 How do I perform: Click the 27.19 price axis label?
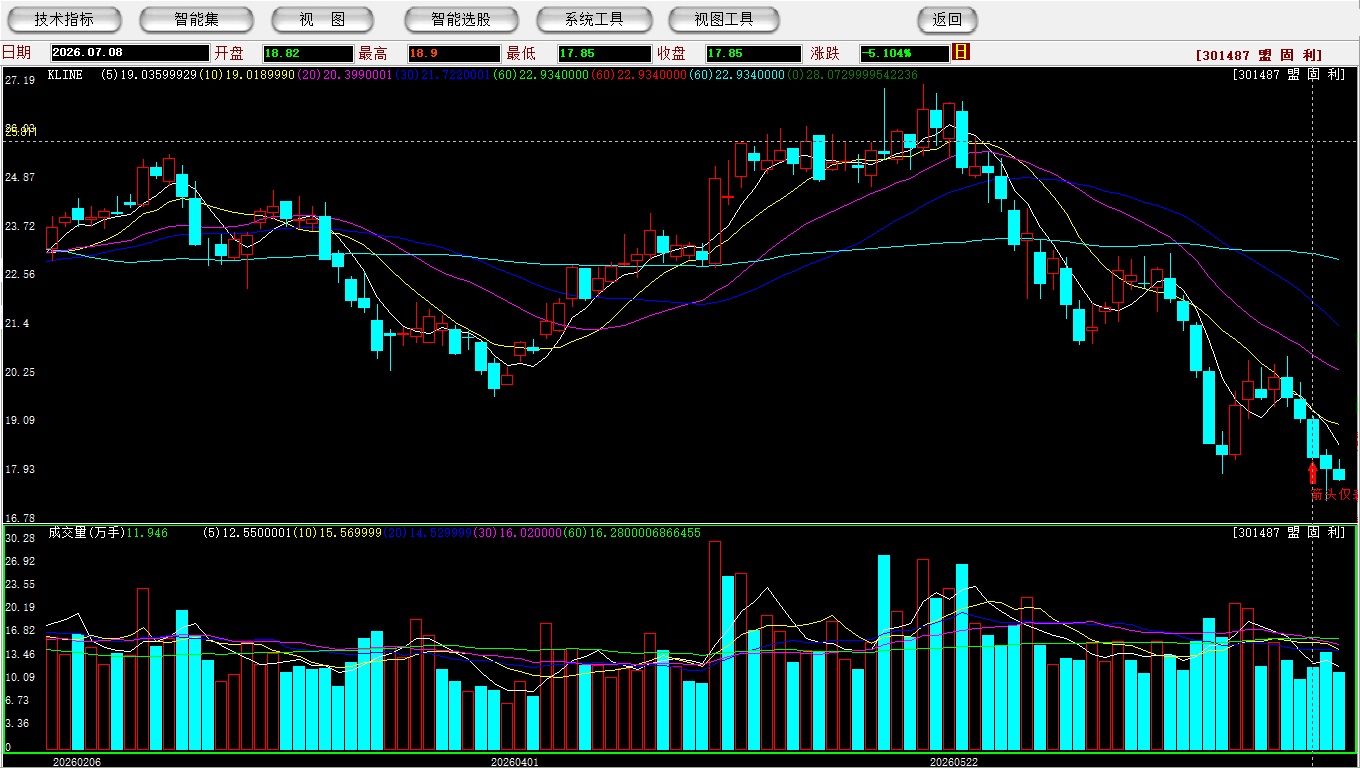[20, 80]
